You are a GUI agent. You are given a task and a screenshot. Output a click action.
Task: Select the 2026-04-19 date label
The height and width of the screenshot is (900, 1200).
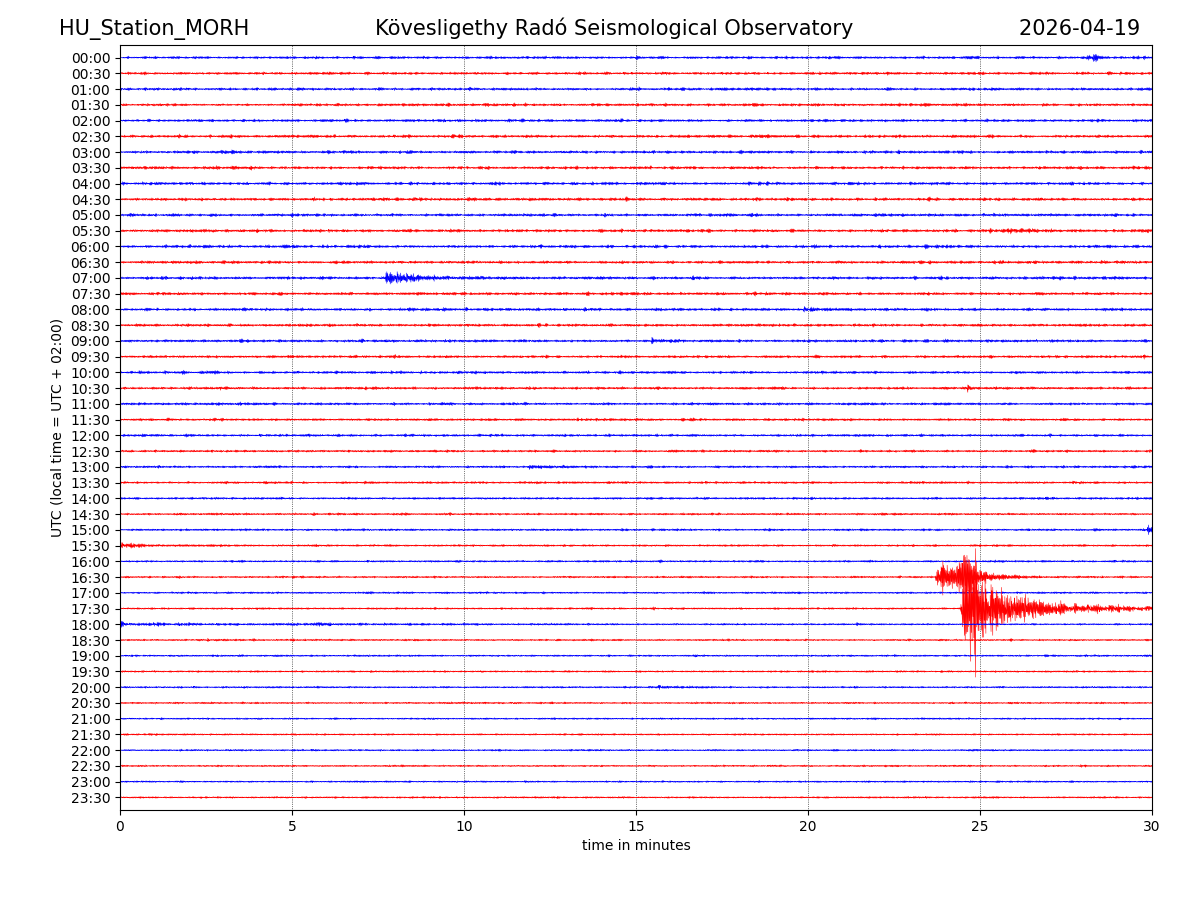[1079, 28]
